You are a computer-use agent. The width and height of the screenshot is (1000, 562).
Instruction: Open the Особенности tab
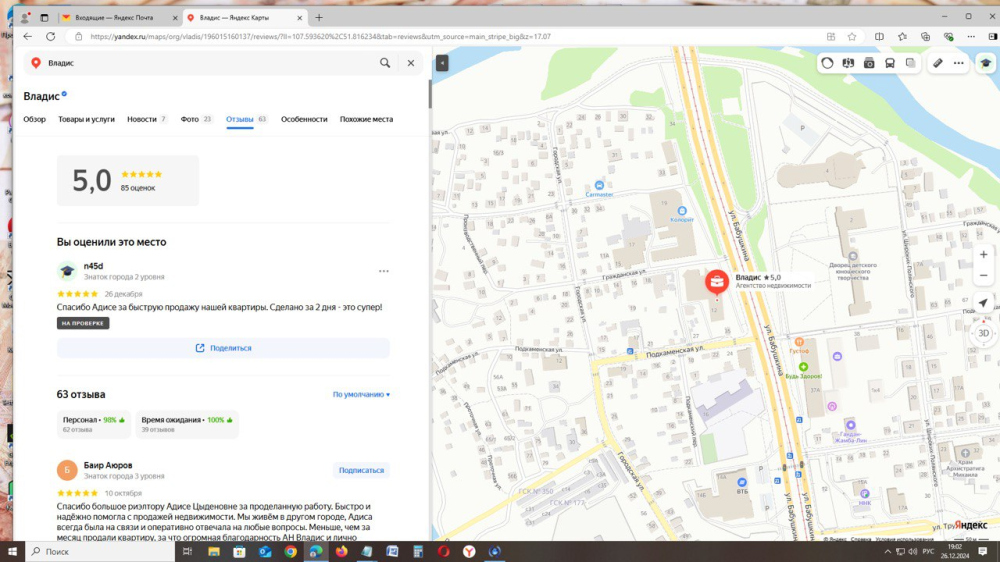click(x=304, y=119)
